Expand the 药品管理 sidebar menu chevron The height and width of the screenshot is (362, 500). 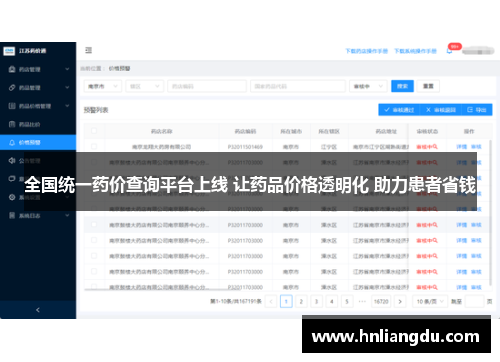67,88
